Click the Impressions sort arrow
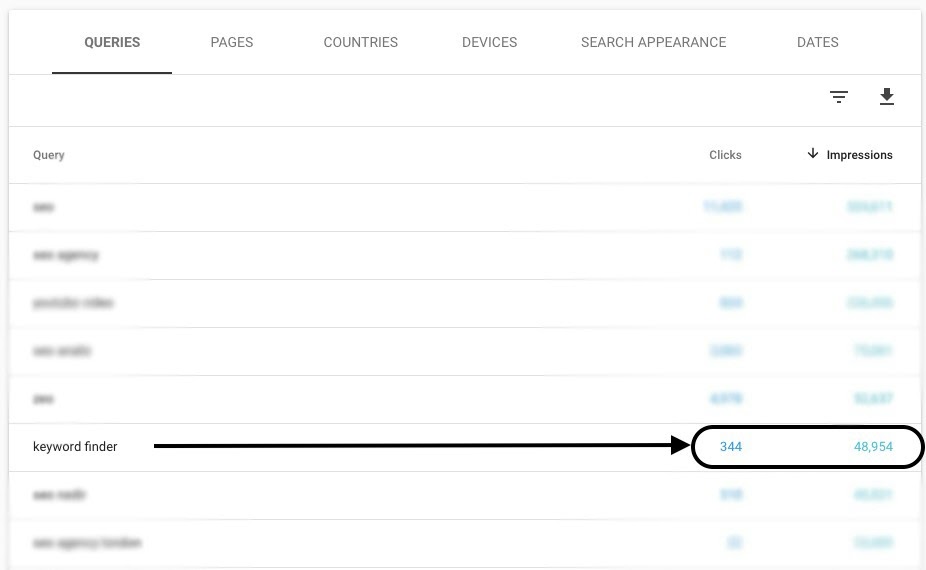Image resolution: width=926 pixels, height=570 pixels. coord(813,154)
